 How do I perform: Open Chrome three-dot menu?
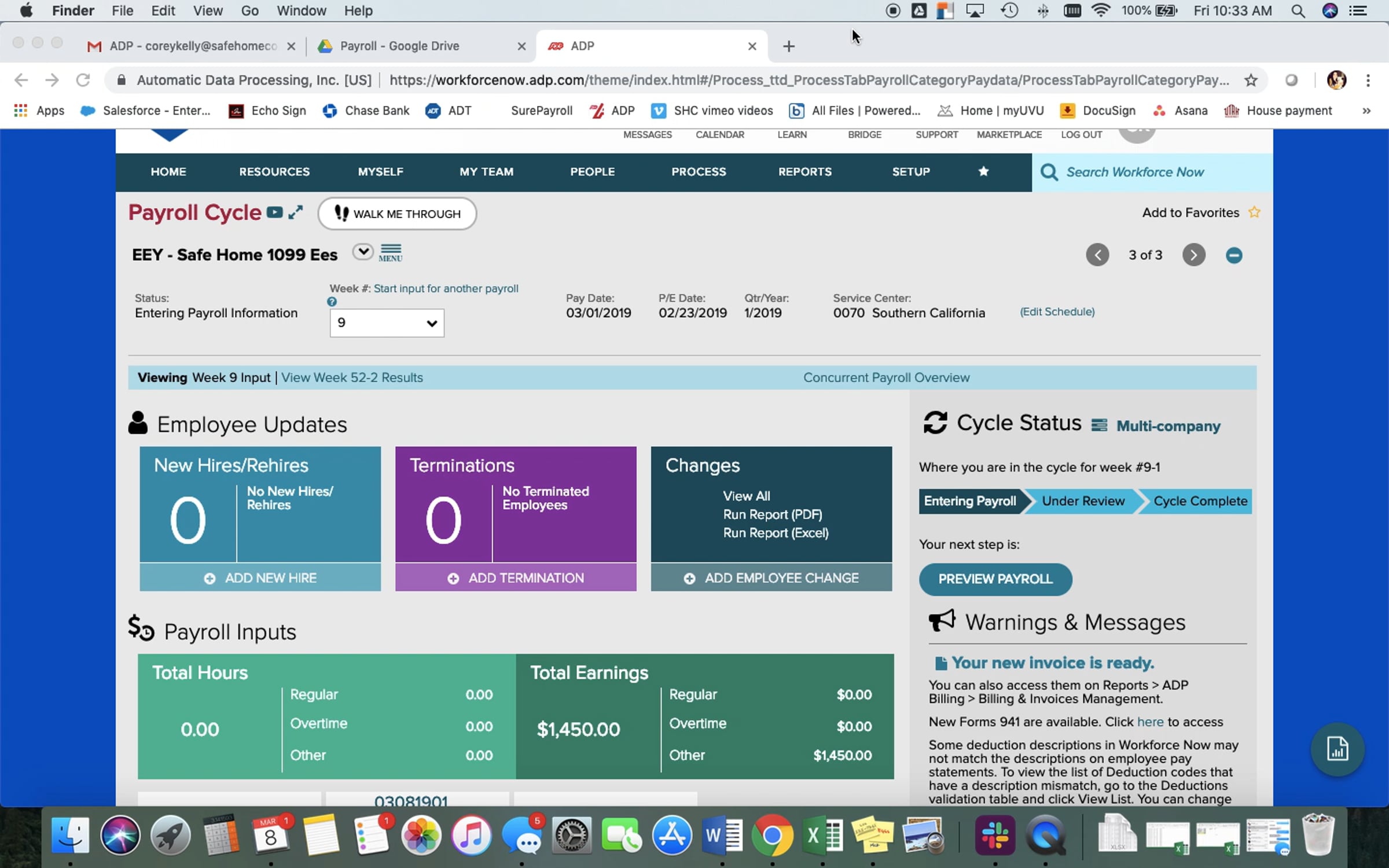[1368, 80]
